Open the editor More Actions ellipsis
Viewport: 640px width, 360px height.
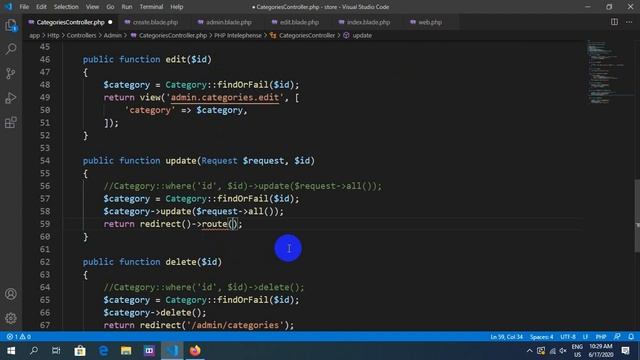pyautogui.click(x=629, y=22)
